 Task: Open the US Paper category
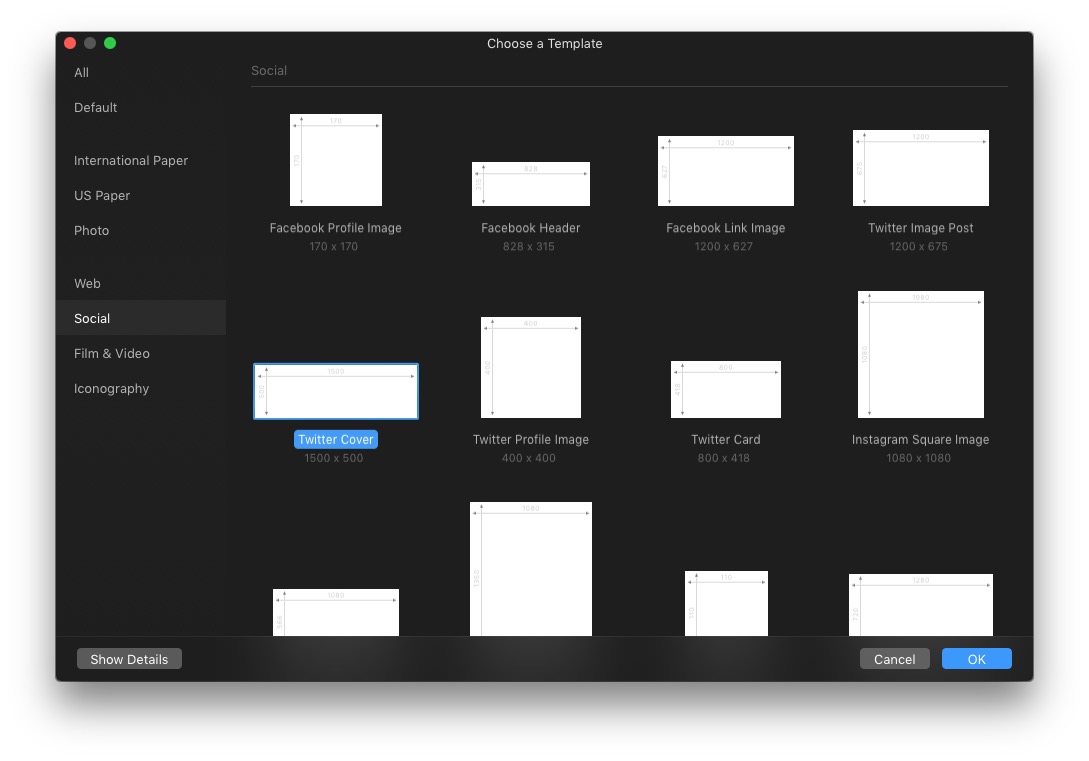pos(102,196)
